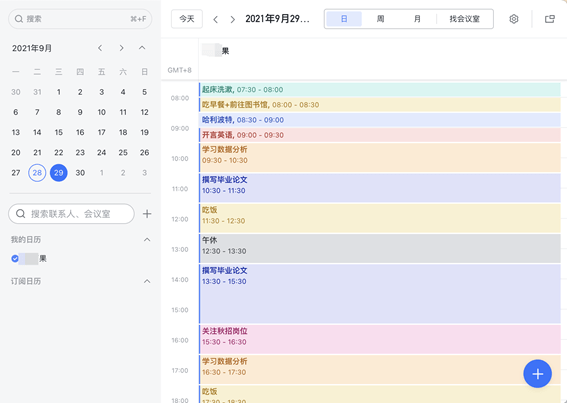
Task: Select date 24 in mini calendar
Action: pyautogui.click(x=102, y=152)
